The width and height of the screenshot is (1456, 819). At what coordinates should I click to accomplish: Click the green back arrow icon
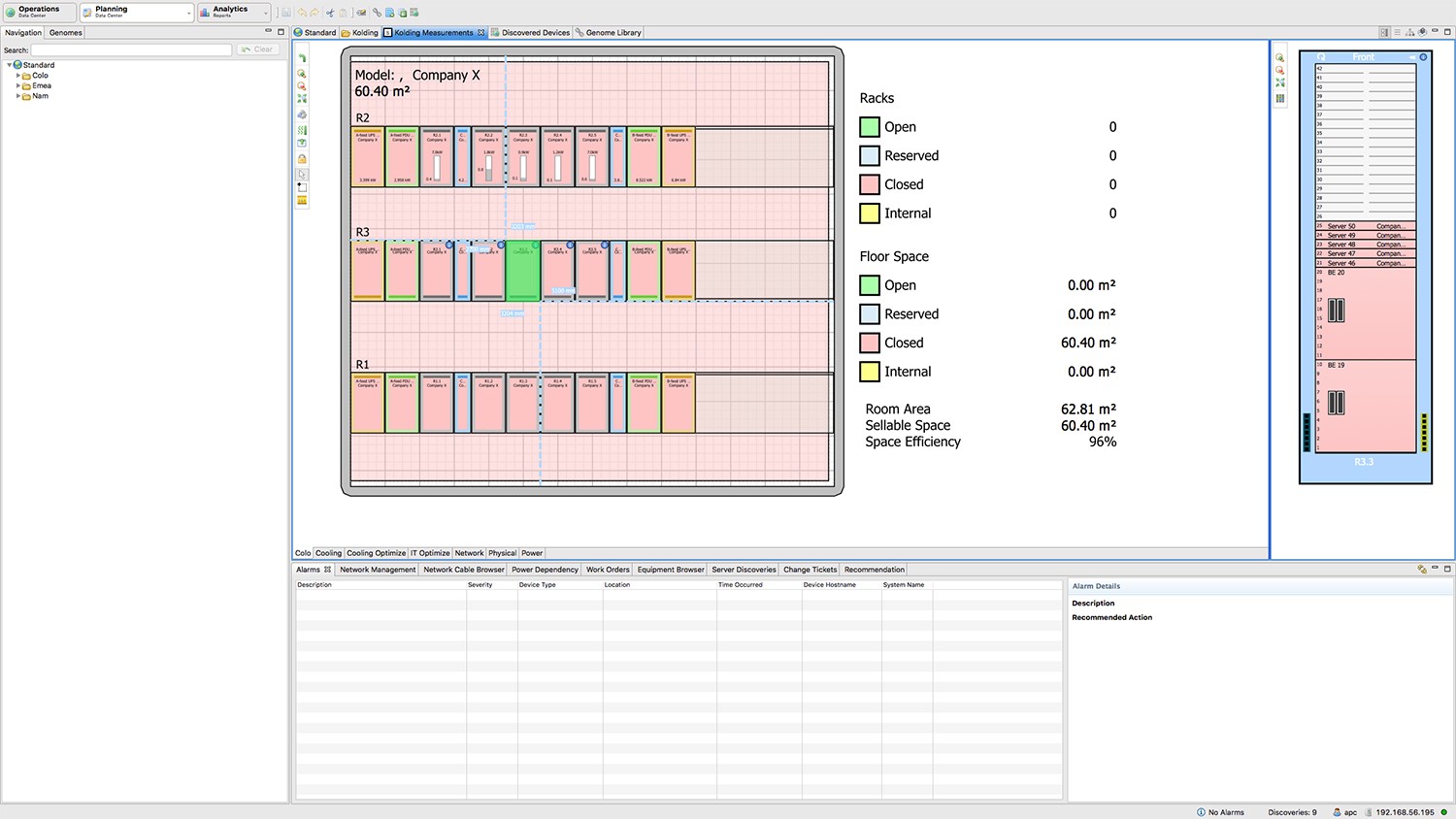coord(302,58)
